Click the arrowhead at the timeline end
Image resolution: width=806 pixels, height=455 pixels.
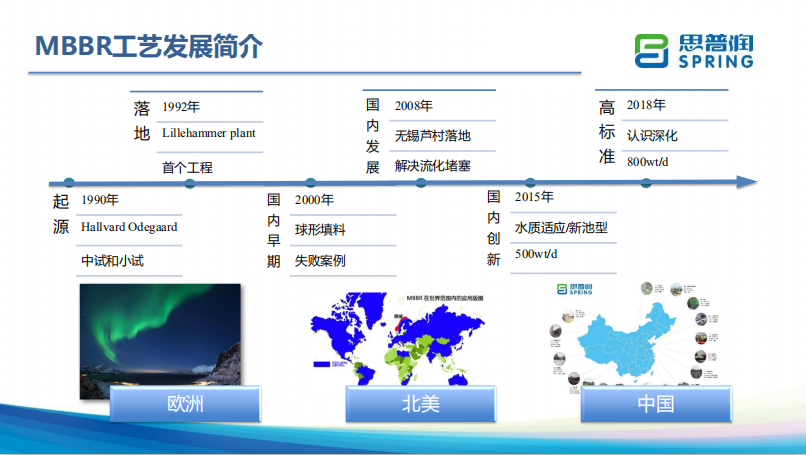[x=745, y=183]
